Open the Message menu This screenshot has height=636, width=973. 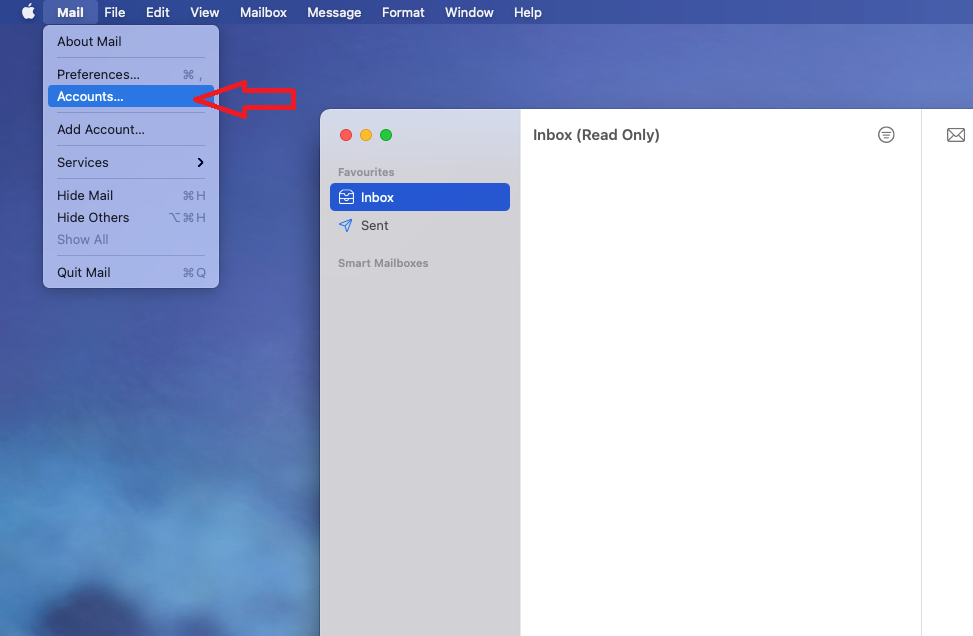[x=334, y=12]
